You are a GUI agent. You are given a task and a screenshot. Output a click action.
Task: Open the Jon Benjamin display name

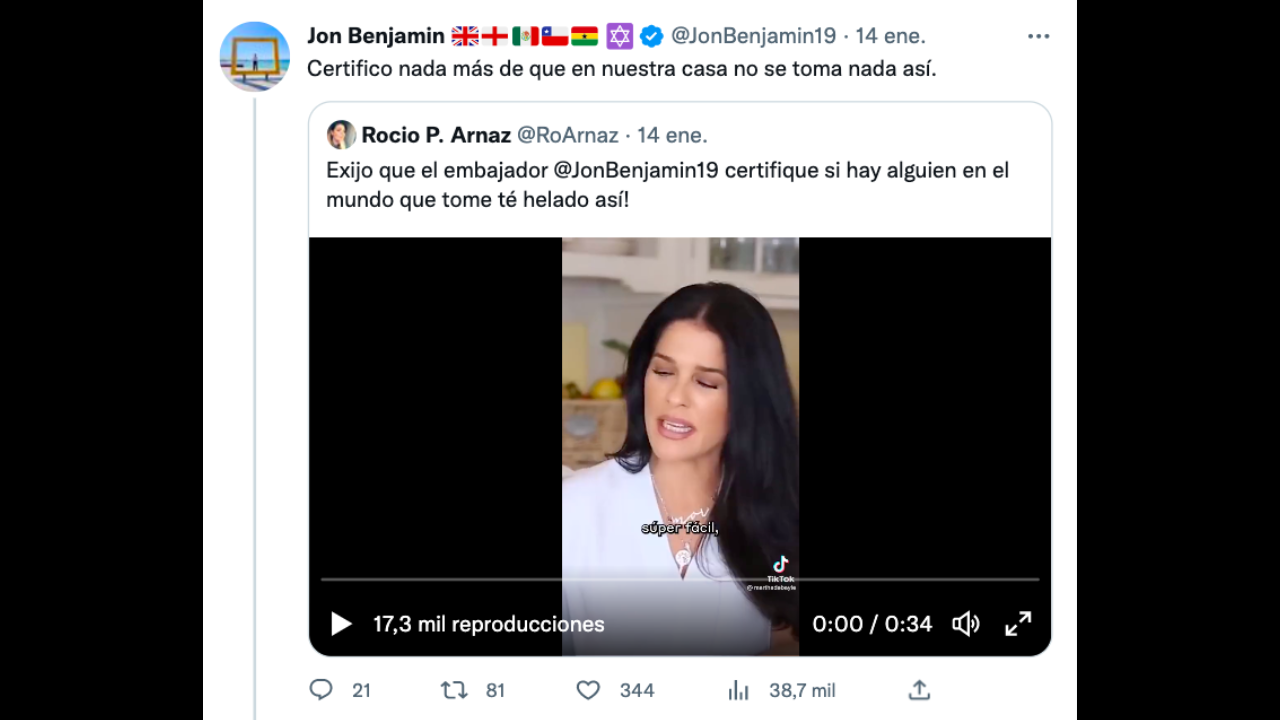375,36
